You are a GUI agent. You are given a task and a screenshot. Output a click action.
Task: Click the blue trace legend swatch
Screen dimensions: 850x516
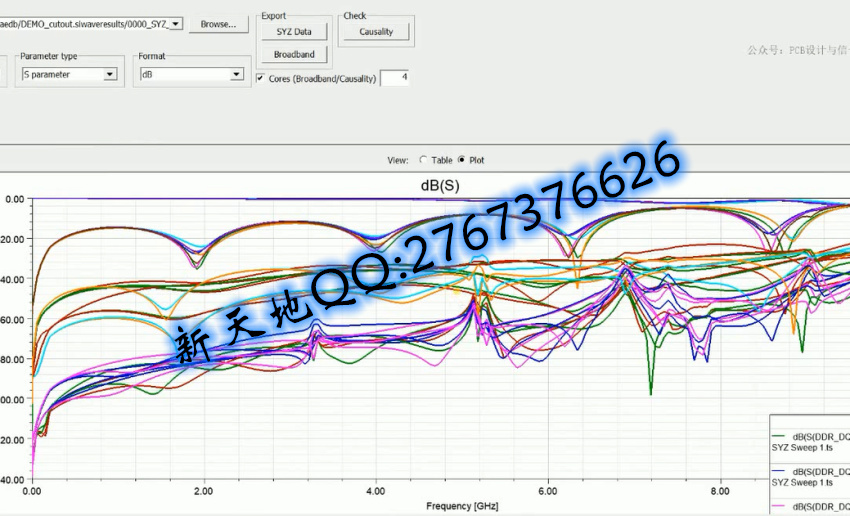click(779, 471)
